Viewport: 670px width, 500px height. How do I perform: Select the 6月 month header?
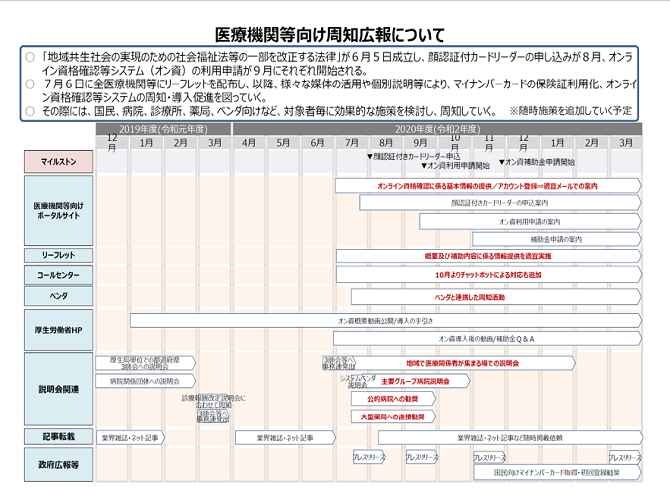pyautogui.click(x=317, y=142)
